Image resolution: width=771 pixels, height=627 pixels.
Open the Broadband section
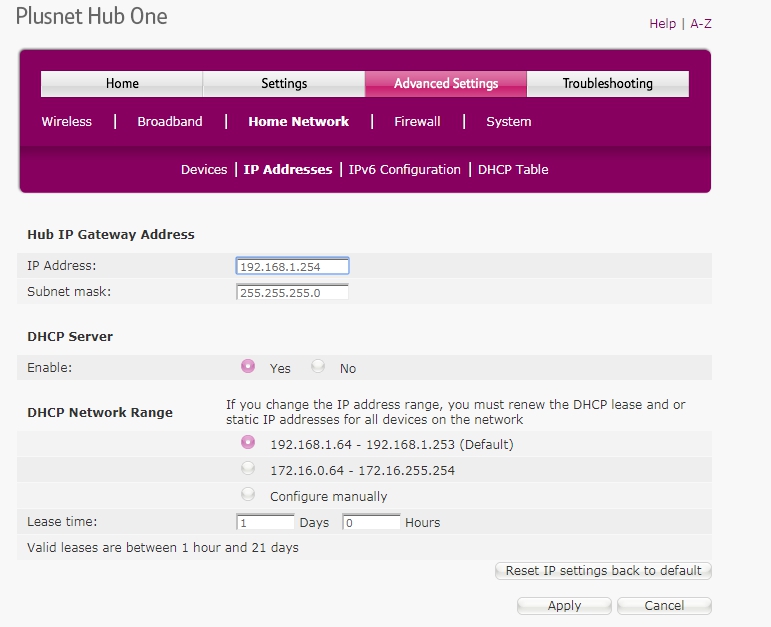[170, 122]
